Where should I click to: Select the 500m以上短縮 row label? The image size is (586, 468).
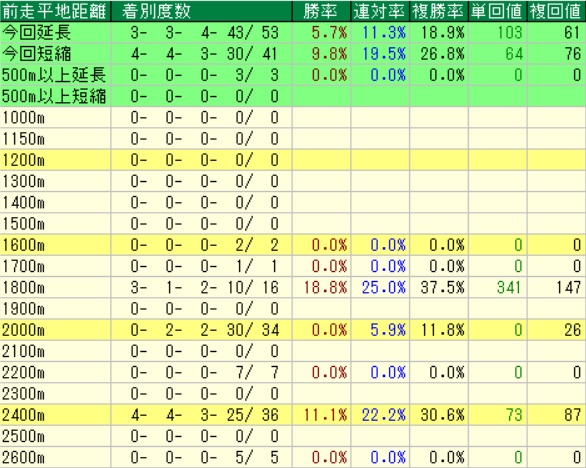pyautogui.click(x=54, y=96)
